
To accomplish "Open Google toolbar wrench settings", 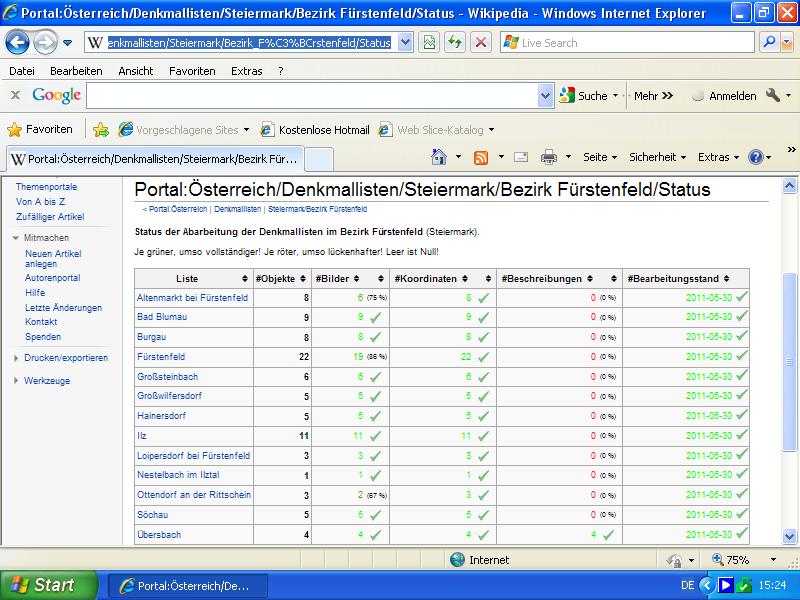I will click(x=772, y=96).
